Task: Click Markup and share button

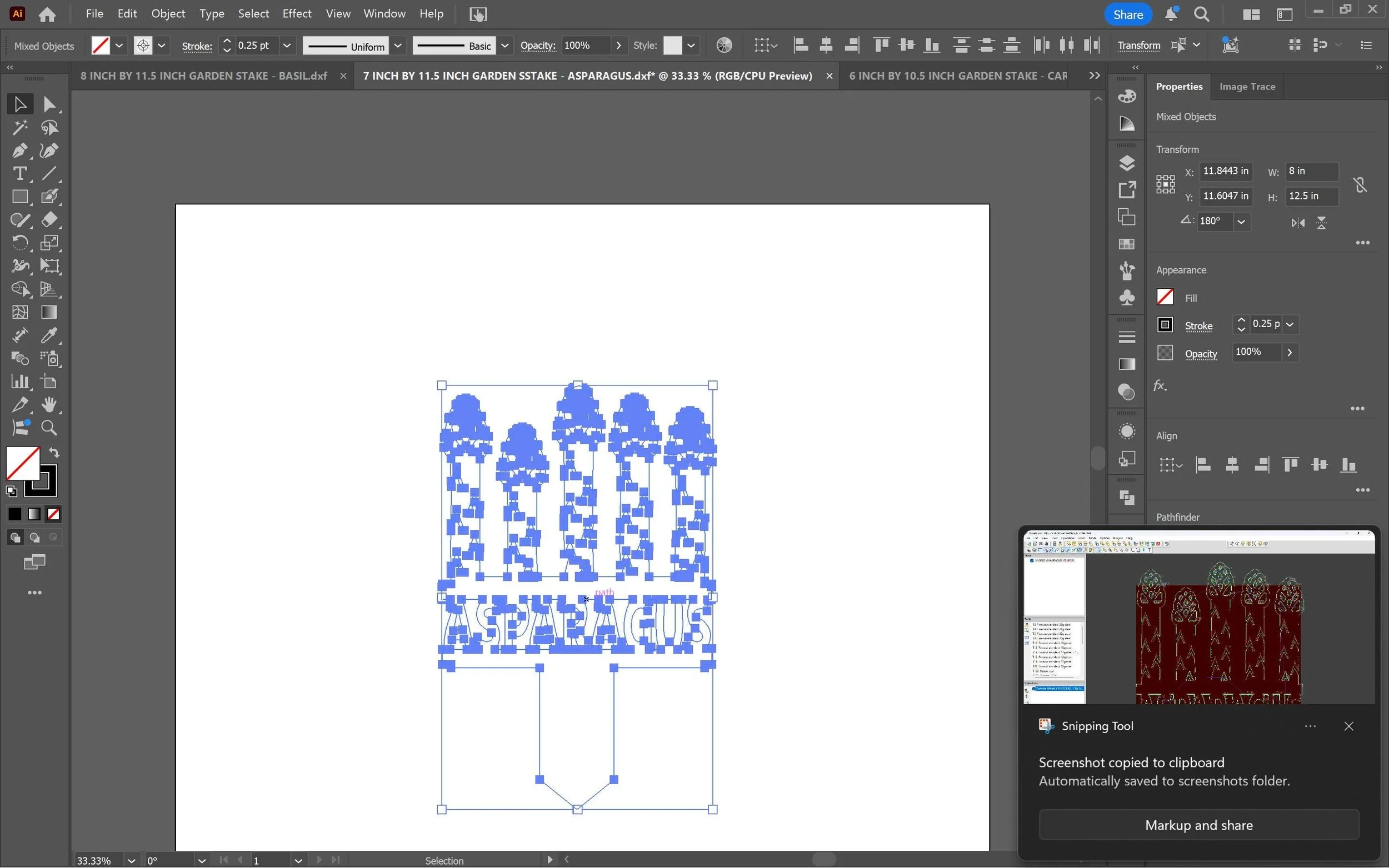Action: pyautogui.click(x=1198, y=825)
